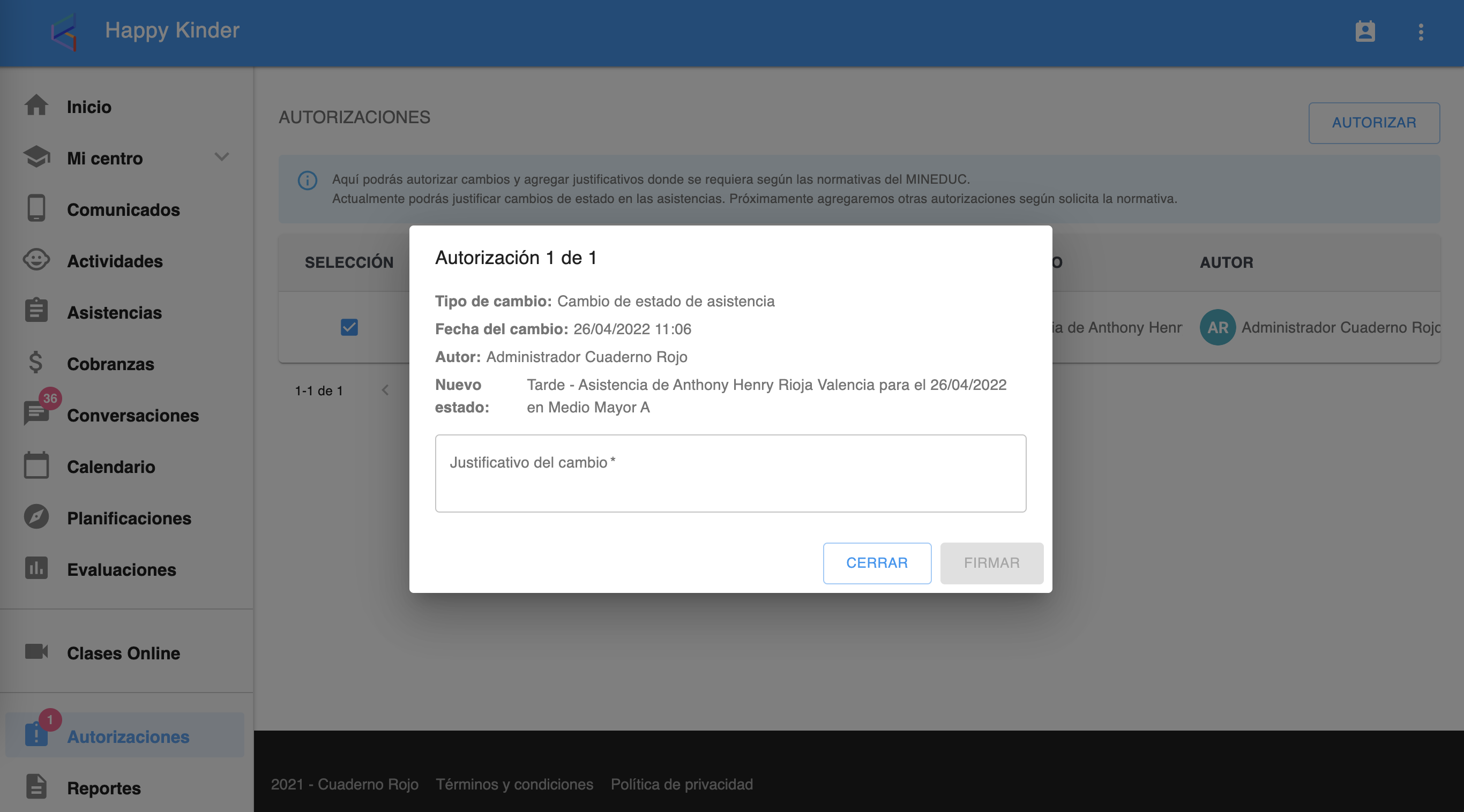Uncheck the selected authorization row checkbox
Image resolution: width=1464 pixels, height=812 pixels.
pyautogui.click(x=349, y=327)
